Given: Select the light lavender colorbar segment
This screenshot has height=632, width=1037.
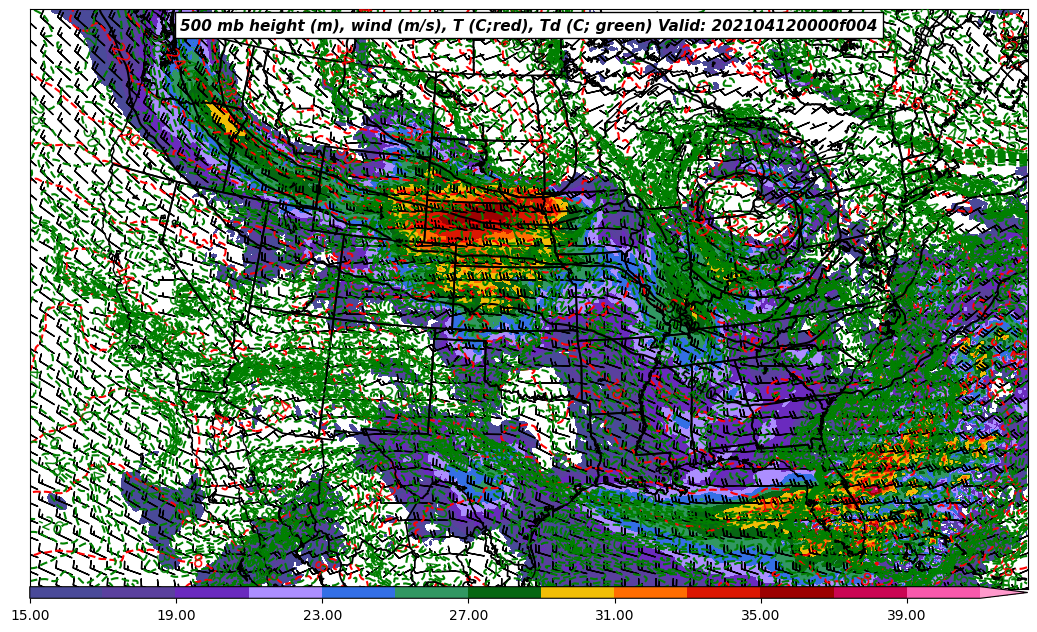Looking at the screenshot, I should coord(285,592).
